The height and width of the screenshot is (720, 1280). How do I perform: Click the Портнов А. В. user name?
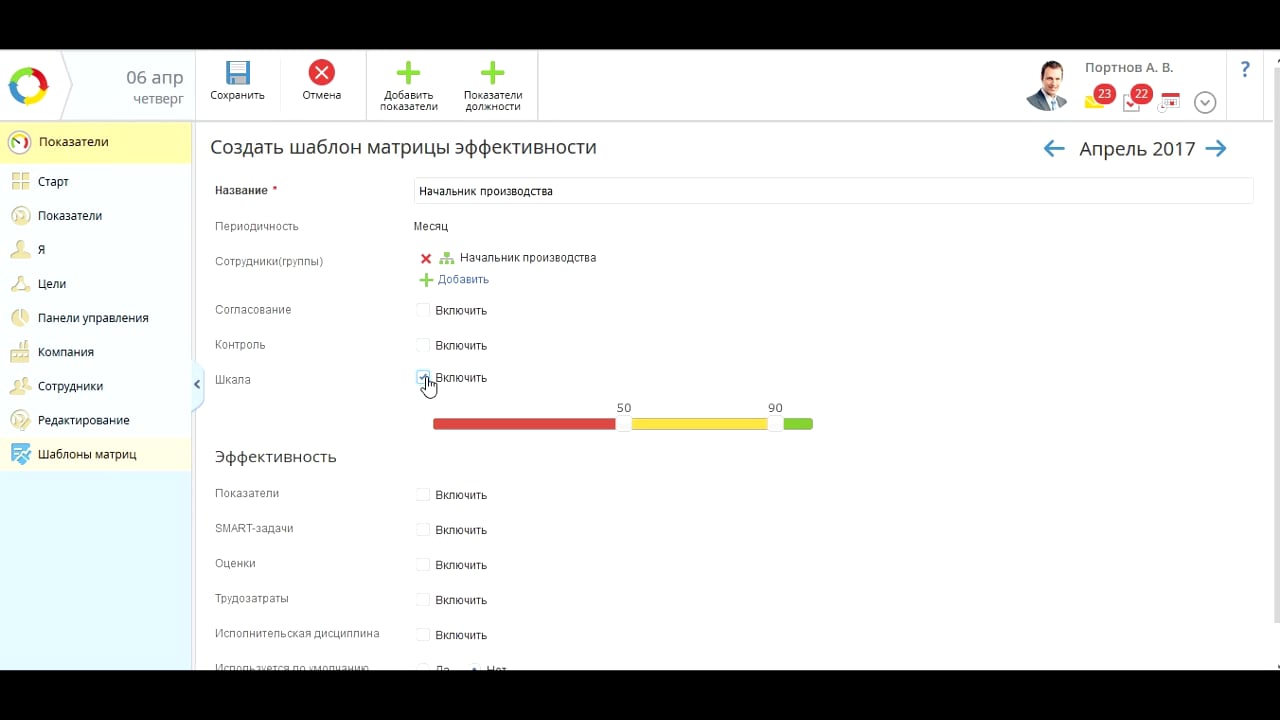tap(1129, 68)
